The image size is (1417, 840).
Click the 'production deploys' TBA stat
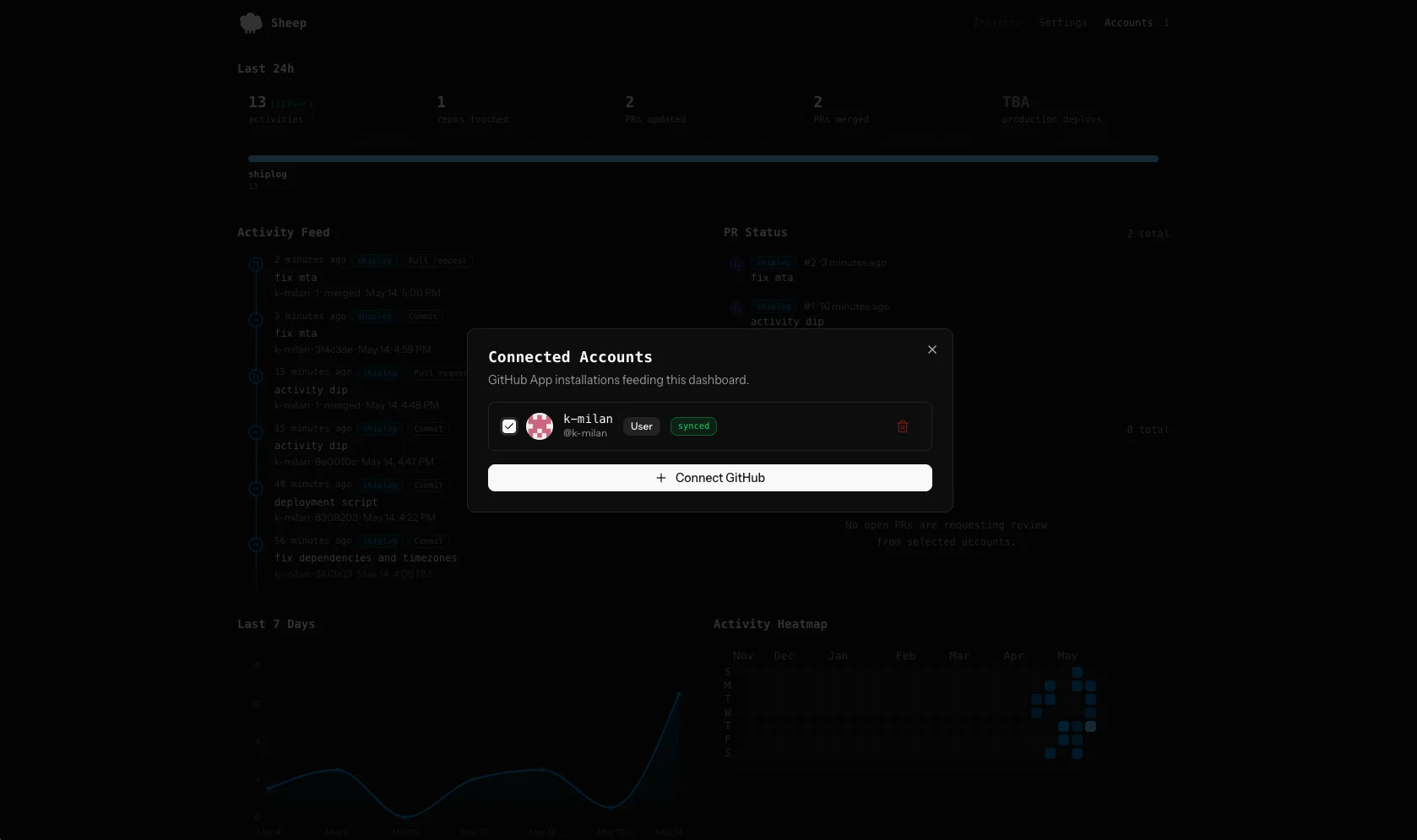coord(1052,110)
